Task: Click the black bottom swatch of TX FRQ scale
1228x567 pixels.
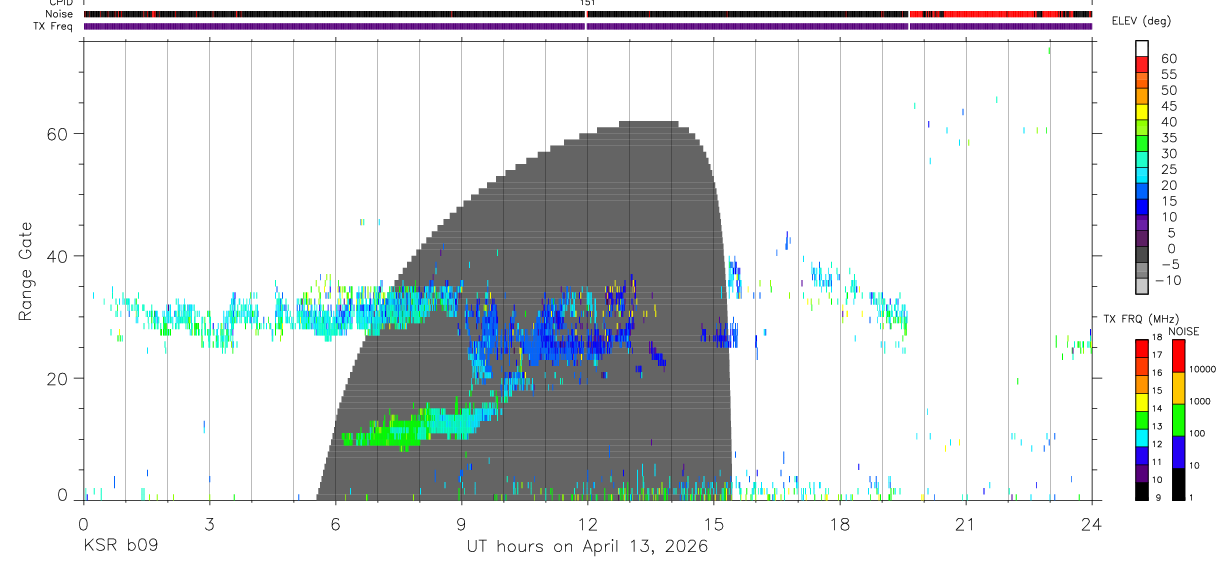Action: pyautogui.click(x=1142, y=492)
